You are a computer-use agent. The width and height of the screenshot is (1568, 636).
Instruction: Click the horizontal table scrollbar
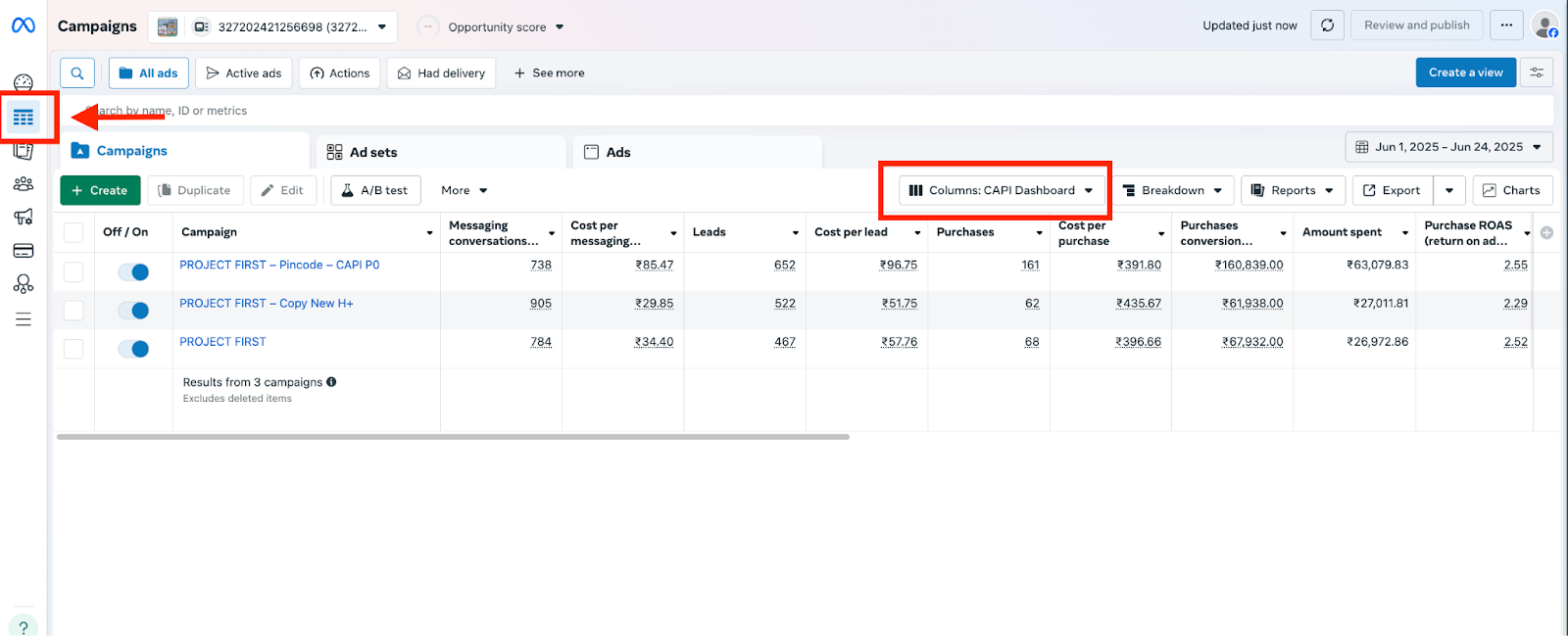tap(453, 437)
